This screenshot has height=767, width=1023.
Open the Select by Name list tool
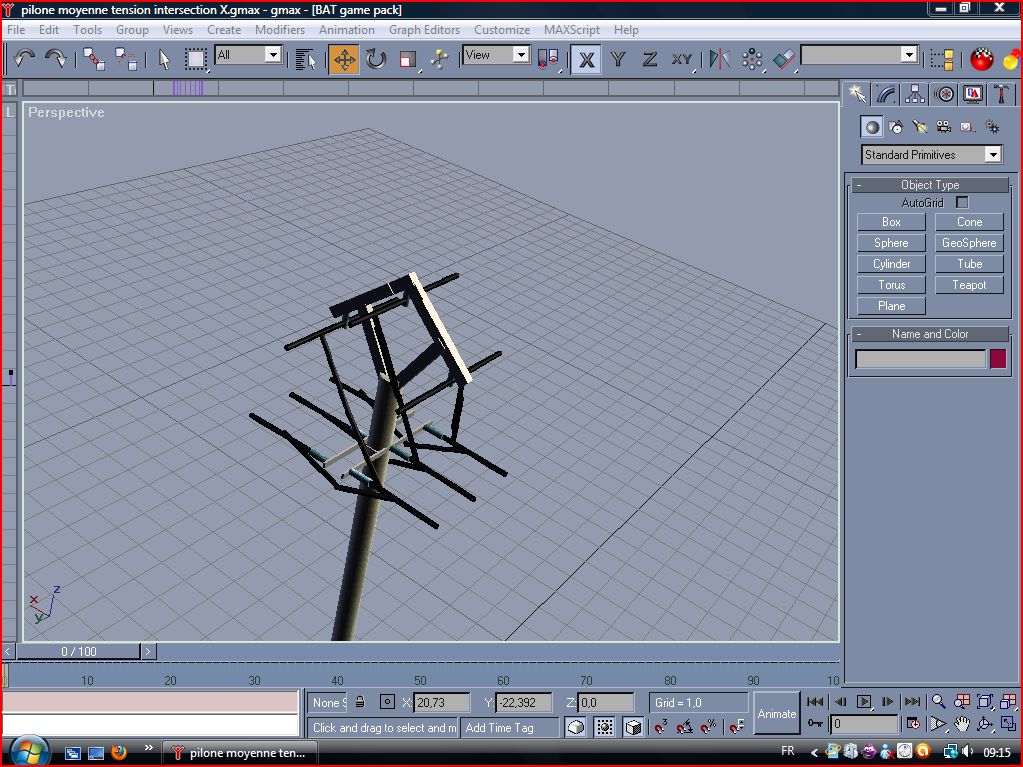pyautogui.click(x=305, y=59)
